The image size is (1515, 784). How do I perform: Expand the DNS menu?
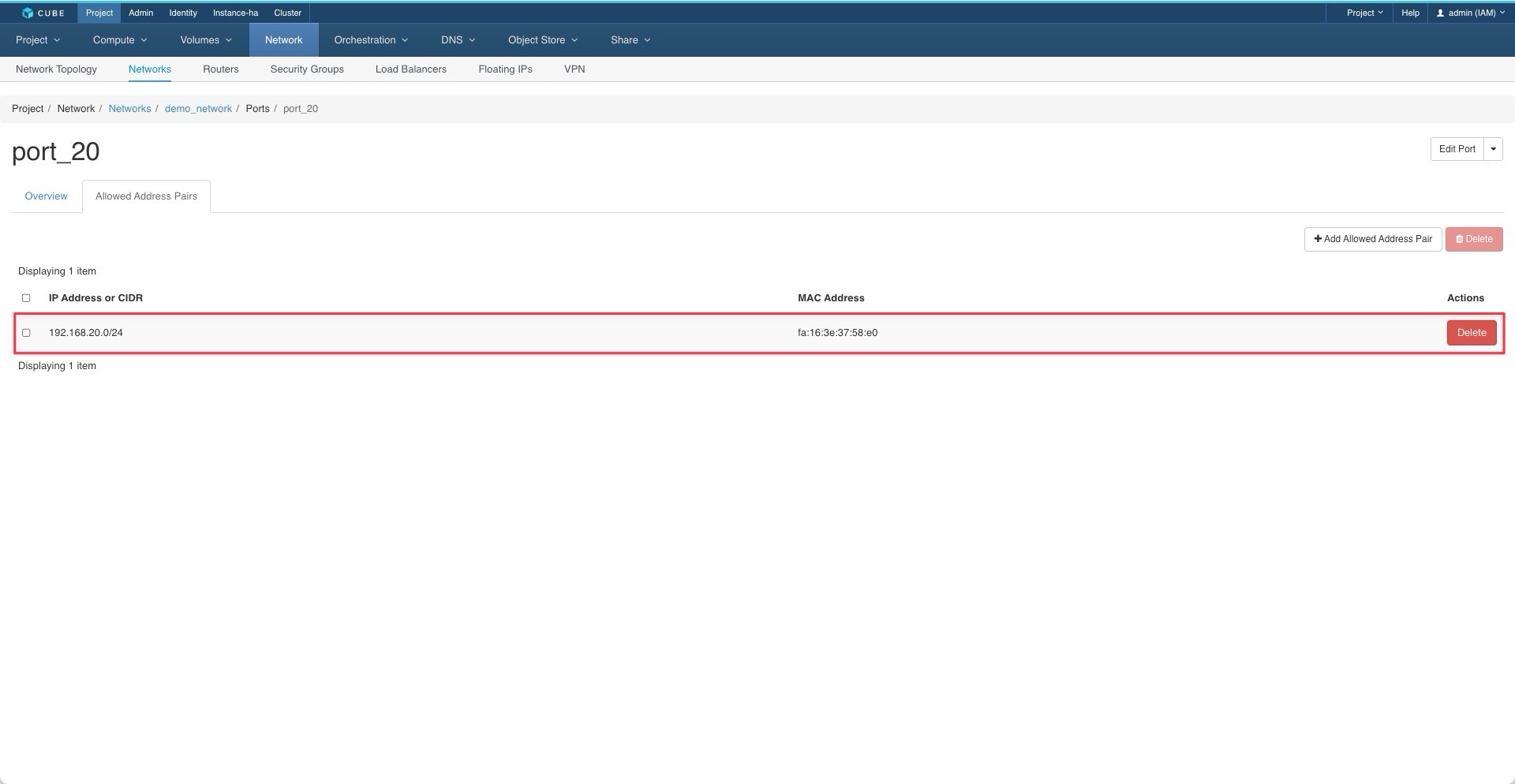458,39
